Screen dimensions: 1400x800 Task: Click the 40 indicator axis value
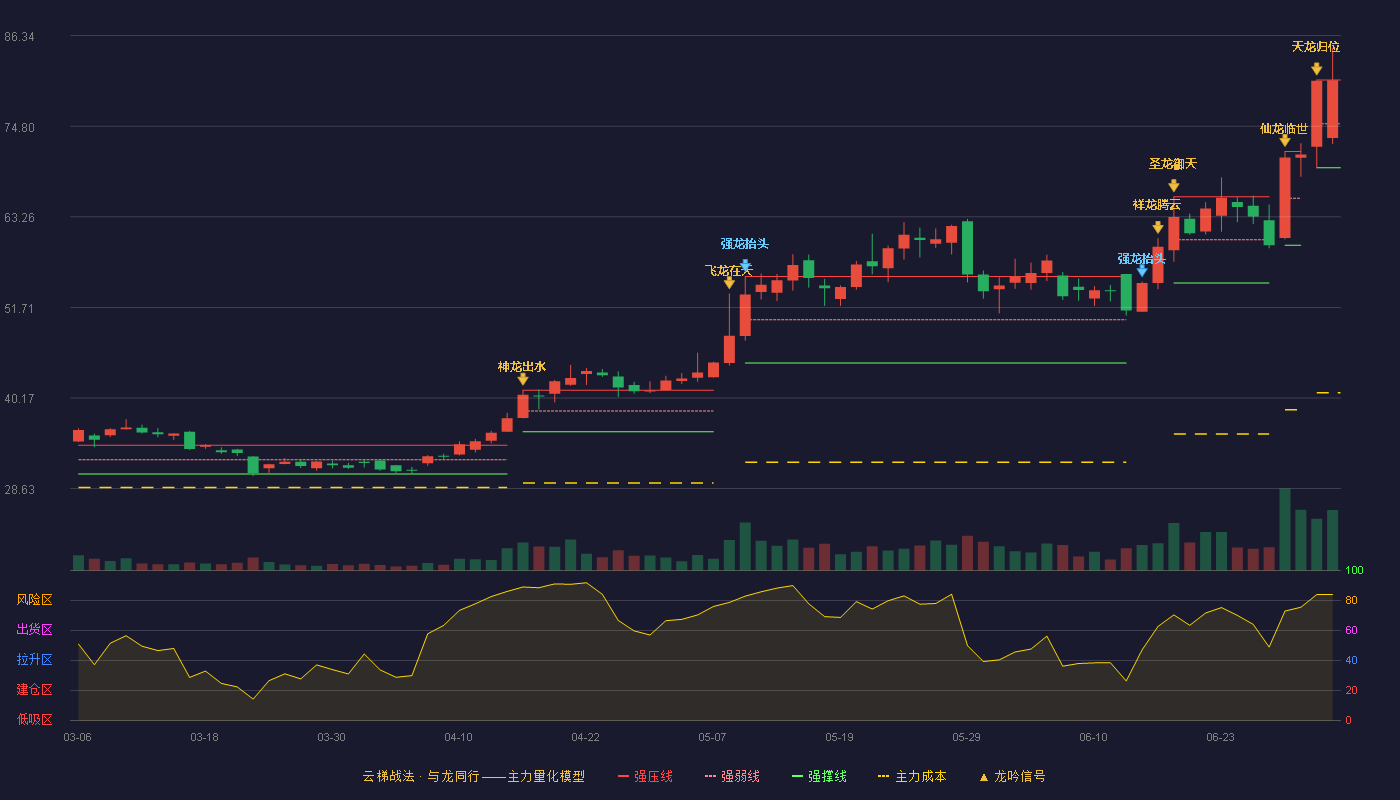1351,660
